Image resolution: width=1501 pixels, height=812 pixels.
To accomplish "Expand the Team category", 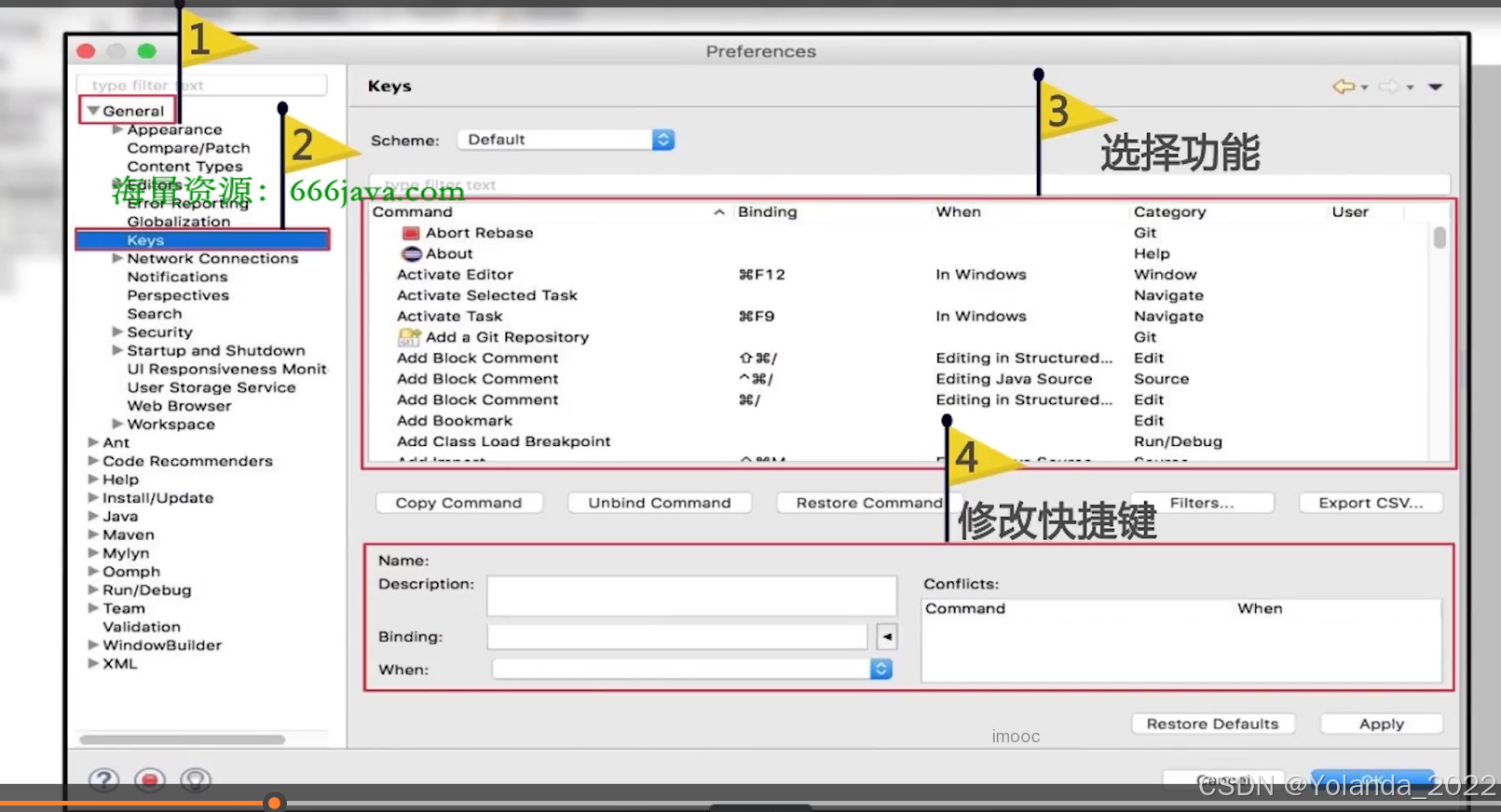I will click(x=93, y=608).
